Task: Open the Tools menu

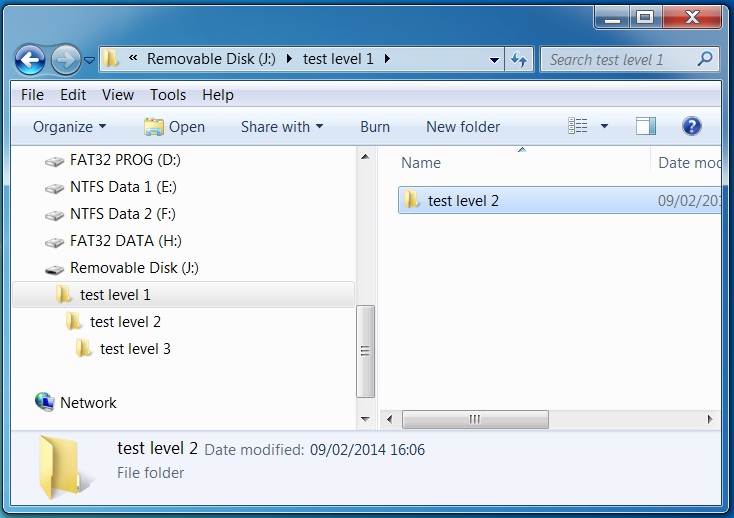Action: (168, 95)
